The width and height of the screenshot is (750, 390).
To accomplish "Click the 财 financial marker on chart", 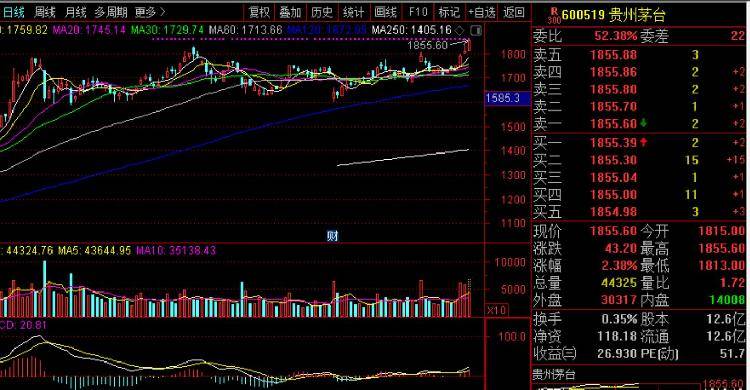I will click(332, 235).
